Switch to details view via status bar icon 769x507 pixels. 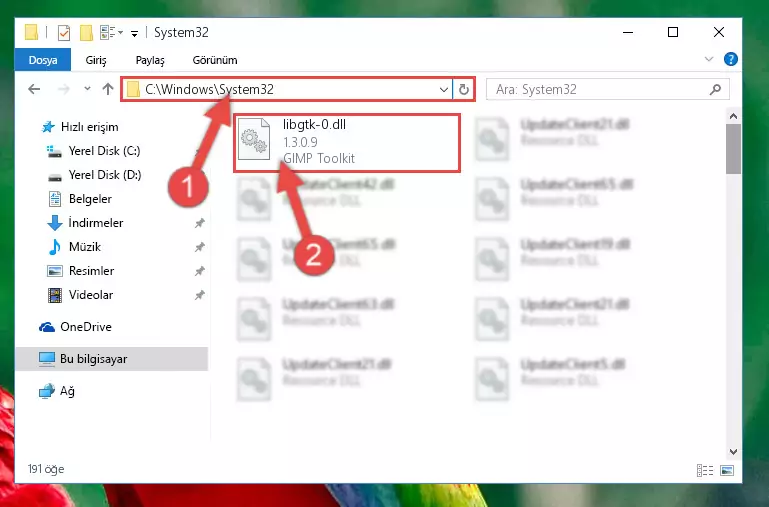(x=705, y=471)
